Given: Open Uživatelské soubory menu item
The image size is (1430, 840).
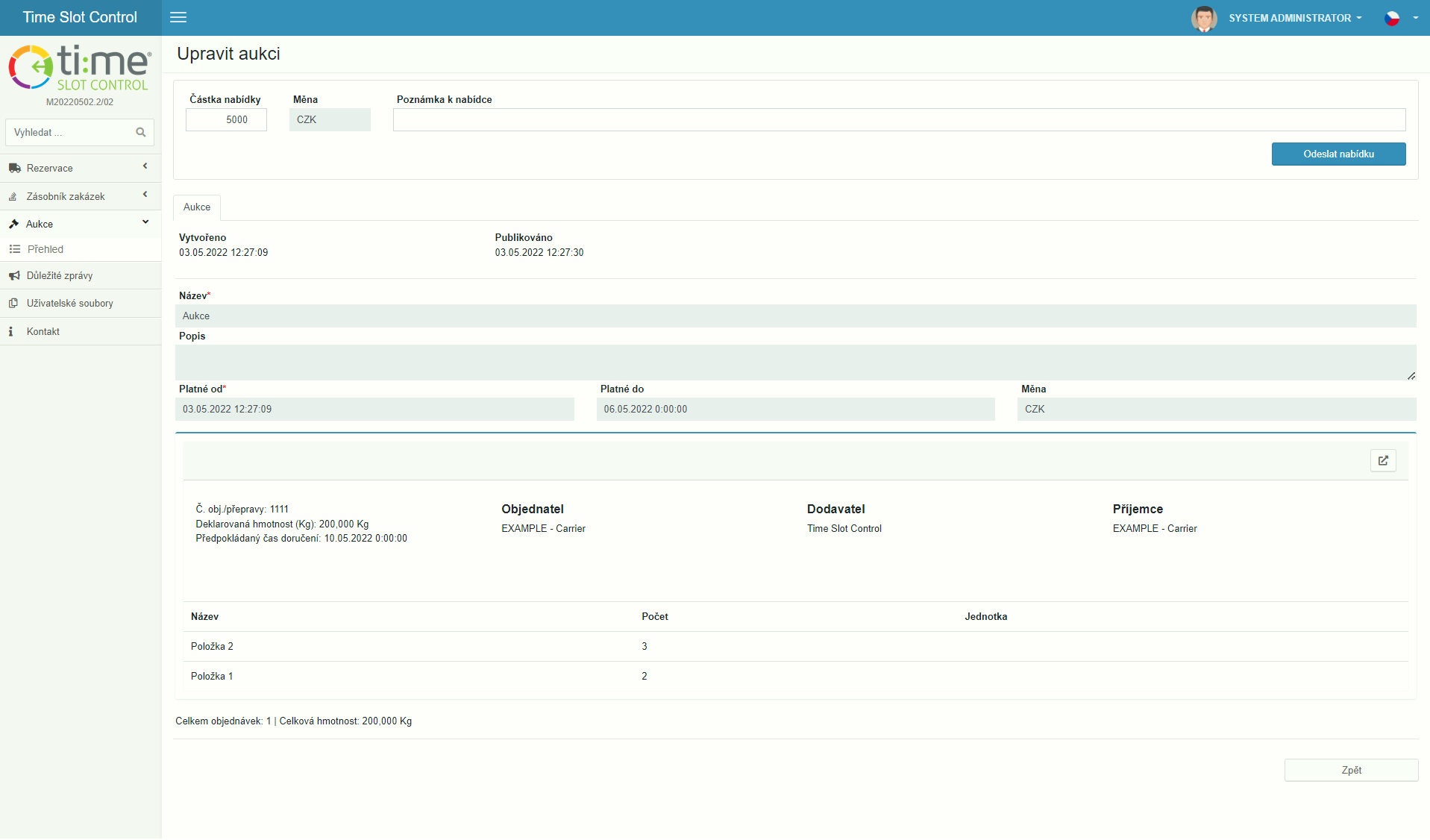Looking at the screenshot, I should pos(70,303).
